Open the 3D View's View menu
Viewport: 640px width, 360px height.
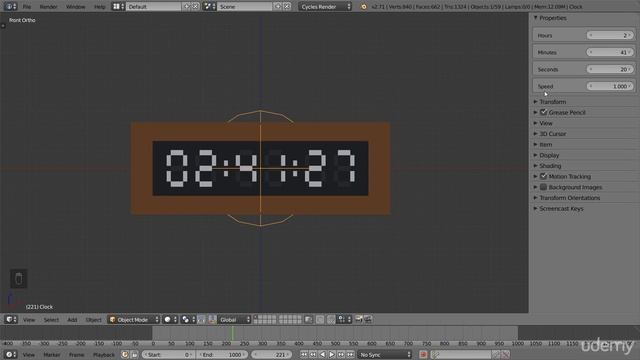[x=29, y=320]
